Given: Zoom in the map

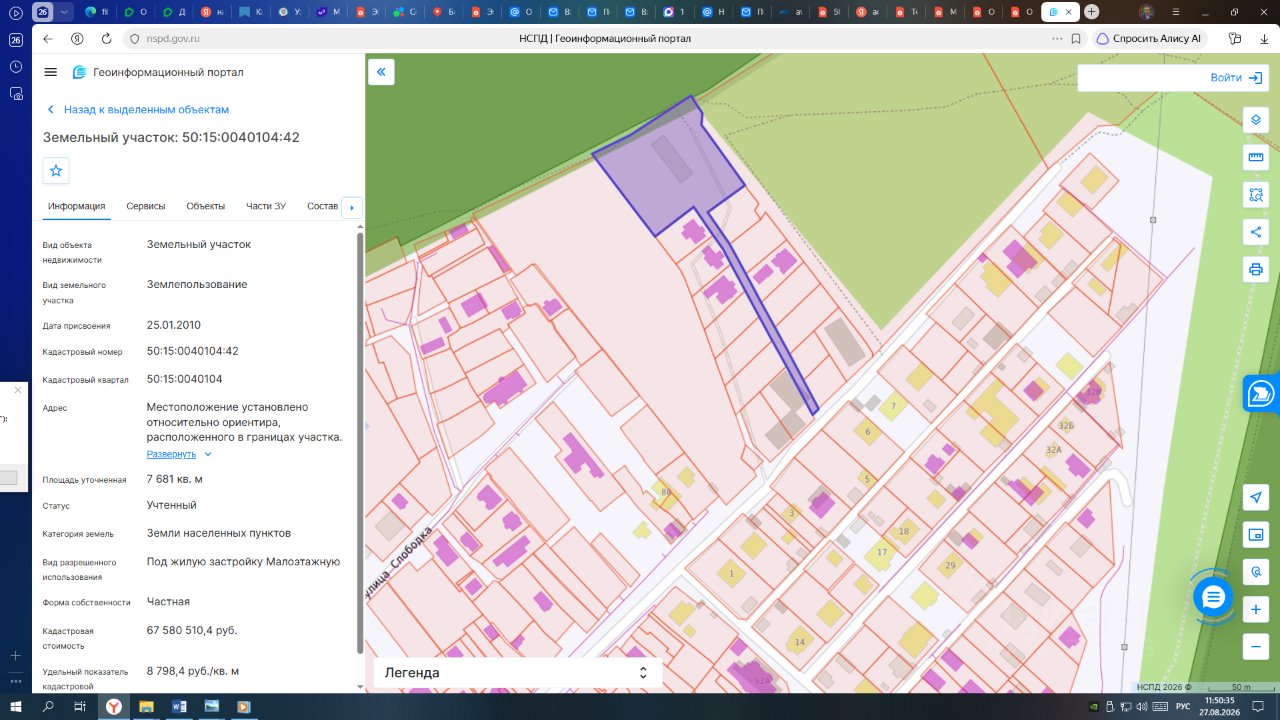Looking at the screenshot, I should coord(1256,609).
